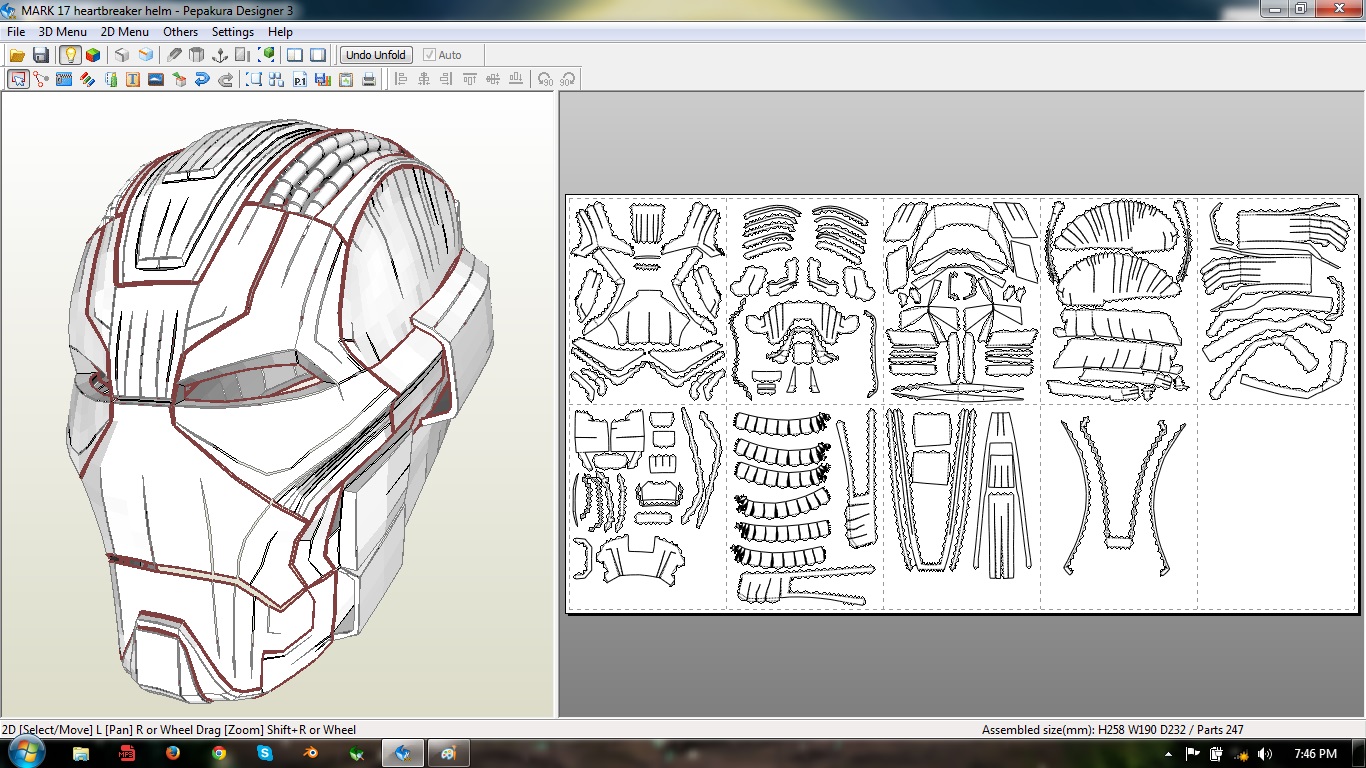
Task: Open the 3D Menu
Action: [x=63, y=32]
